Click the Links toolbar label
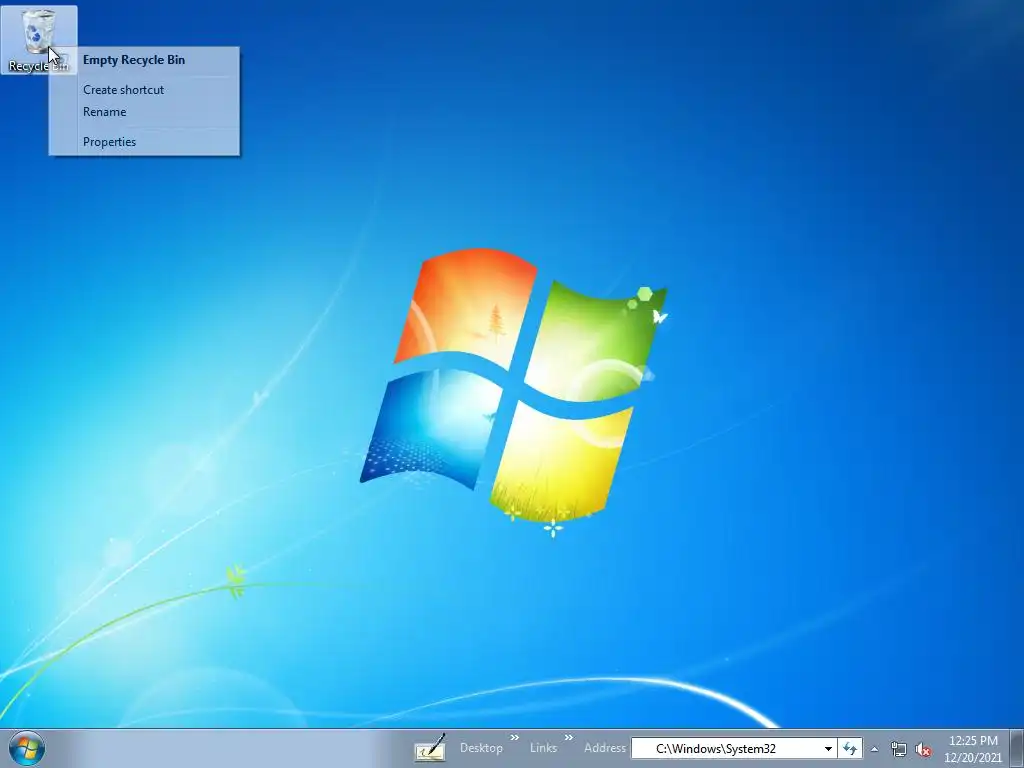The width and height of the screenshot is (1024, 768). pyautogui.click(x=543, y=748)
